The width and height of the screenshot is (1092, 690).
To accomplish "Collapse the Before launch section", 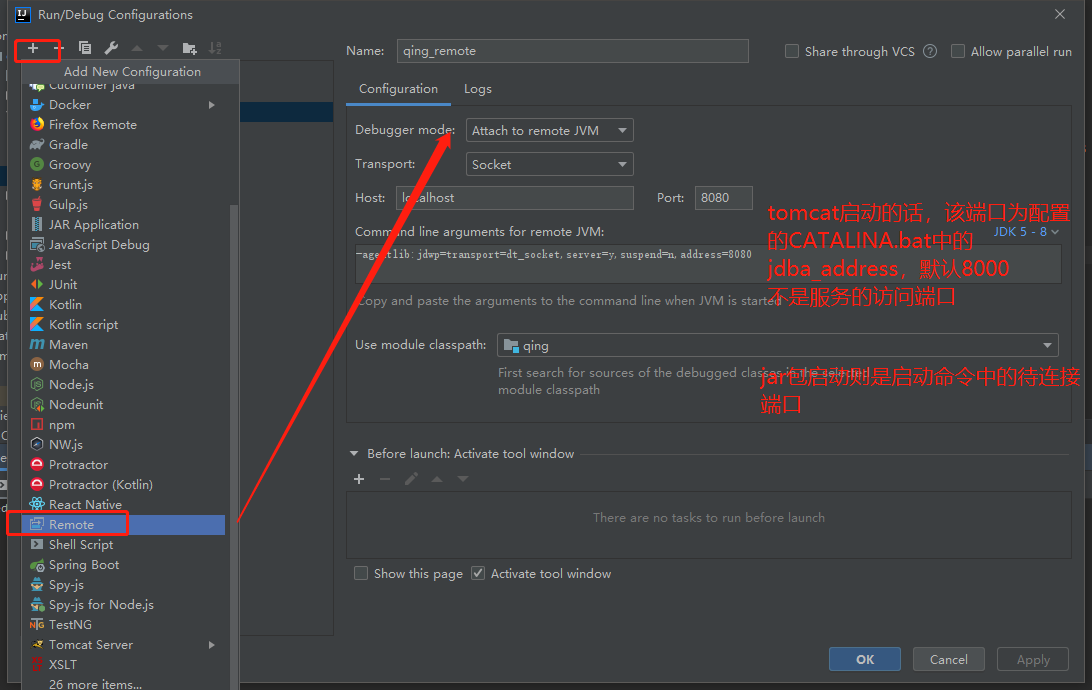I will (x=354, y=454).
